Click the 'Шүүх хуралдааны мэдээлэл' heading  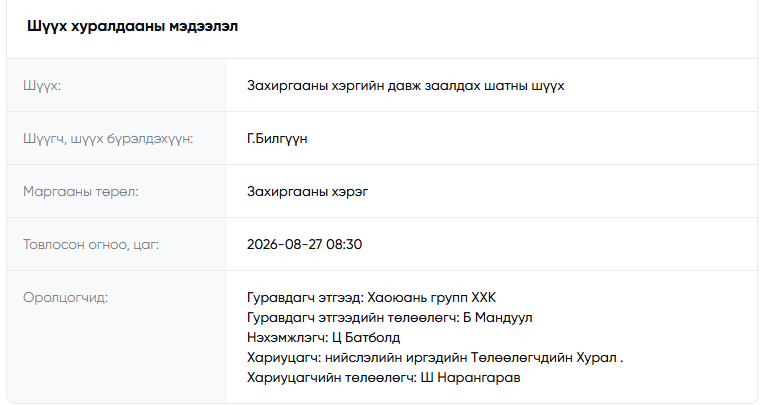click(x=132, y=26)
